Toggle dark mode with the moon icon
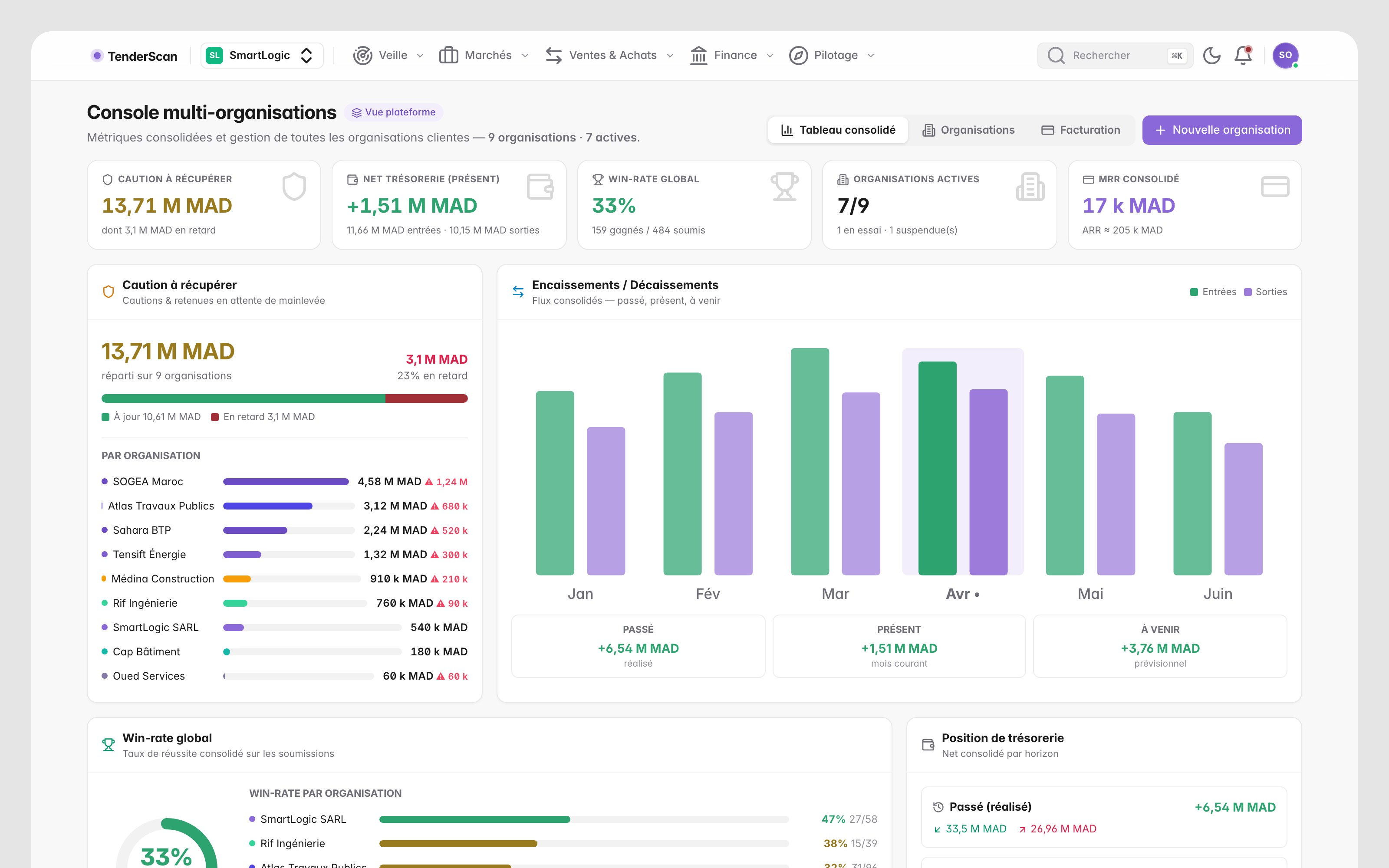Viewport: 1389px width, 868px height. coord(1211,56)
